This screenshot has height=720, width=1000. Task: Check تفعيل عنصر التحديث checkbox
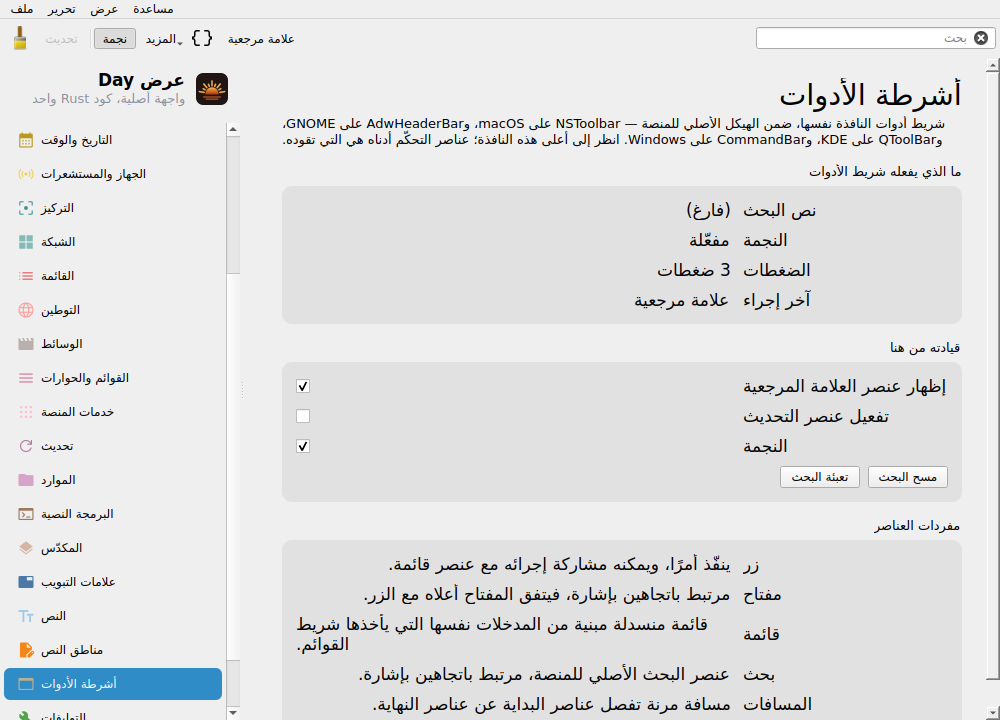(303, 416)
